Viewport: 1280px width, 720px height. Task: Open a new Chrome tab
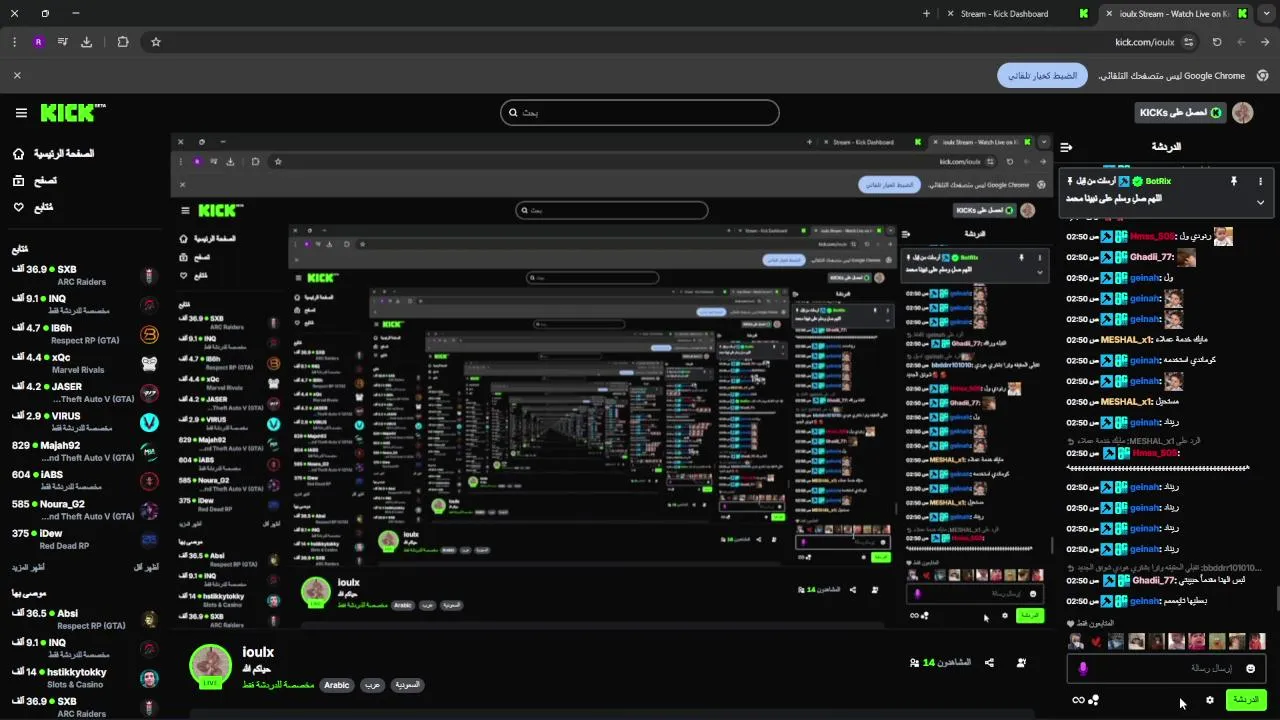[x=926, y=14]
